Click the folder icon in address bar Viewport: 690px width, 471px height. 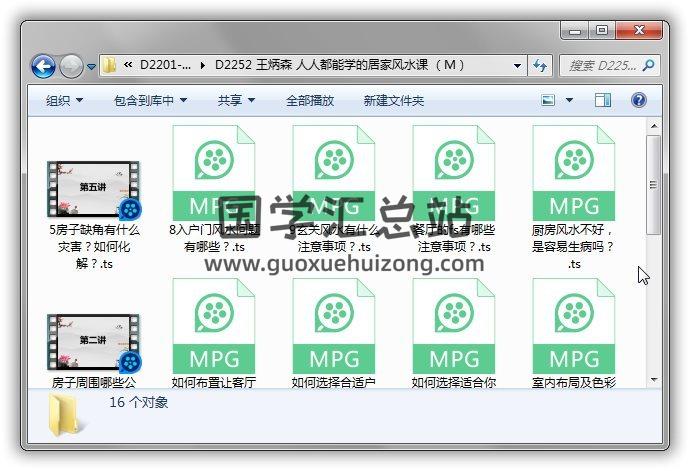(x=109, y=66)
